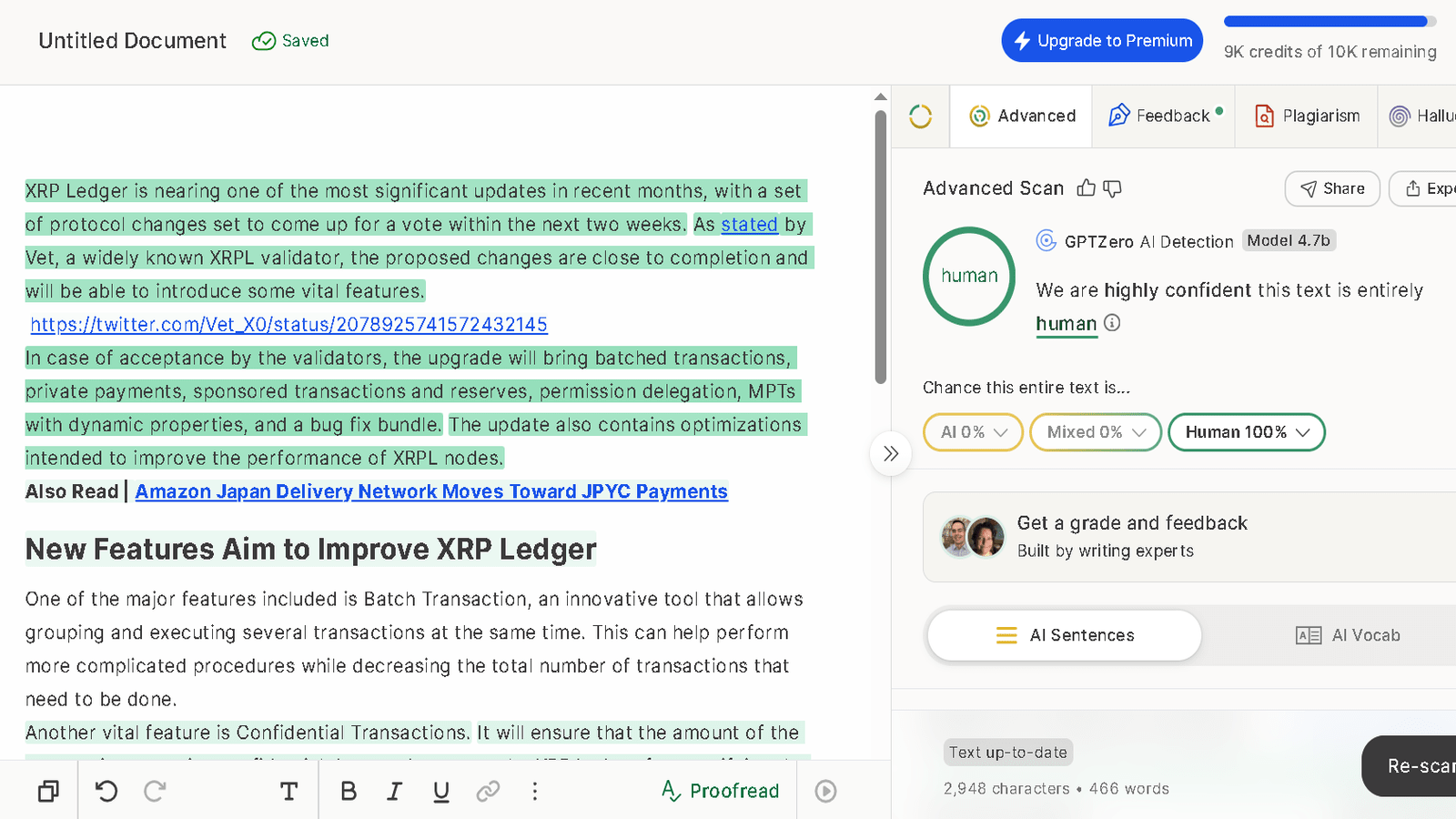This screenshot has height=819, width=1456.
Task: Click the document vertical scrollbar
Action: 880,247
